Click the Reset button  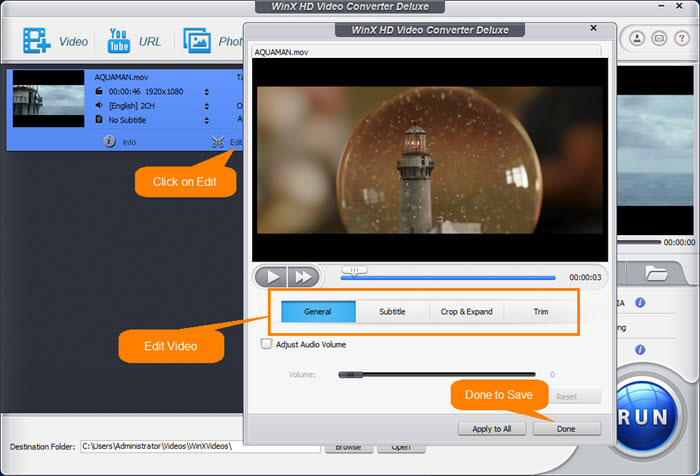(575, 397)
